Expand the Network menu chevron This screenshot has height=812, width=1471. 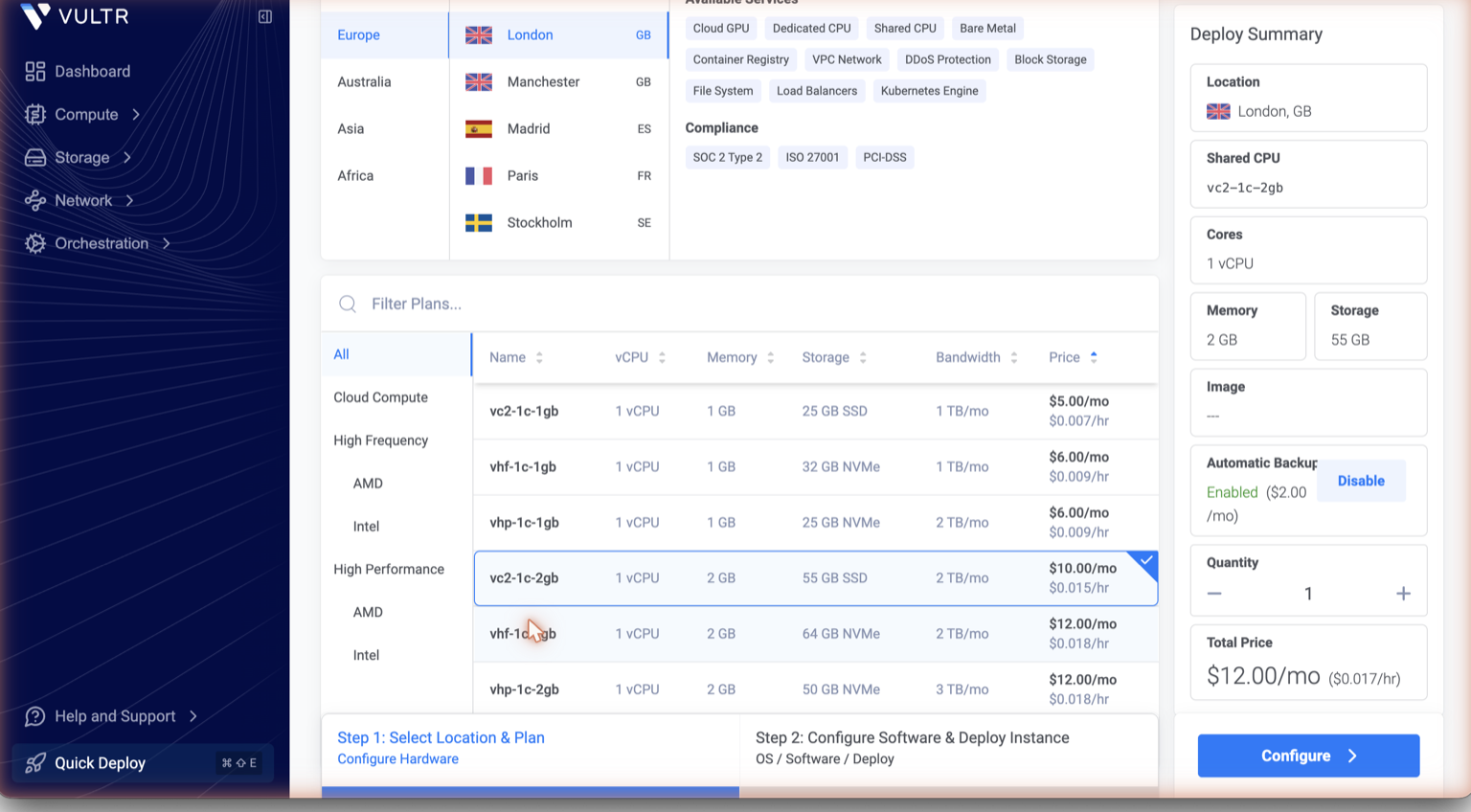[x=129, y=200]
